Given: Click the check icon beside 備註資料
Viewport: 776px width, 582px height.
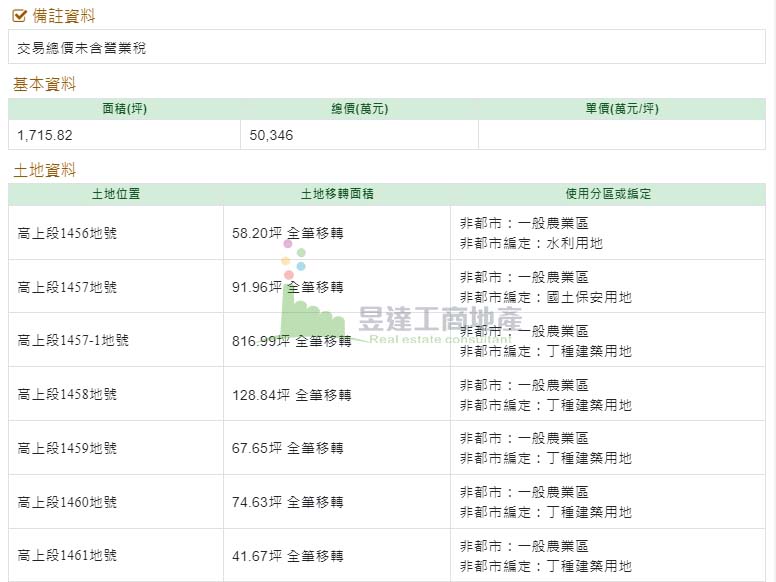Looking at the screenshot, I should [x=19, y=16].
